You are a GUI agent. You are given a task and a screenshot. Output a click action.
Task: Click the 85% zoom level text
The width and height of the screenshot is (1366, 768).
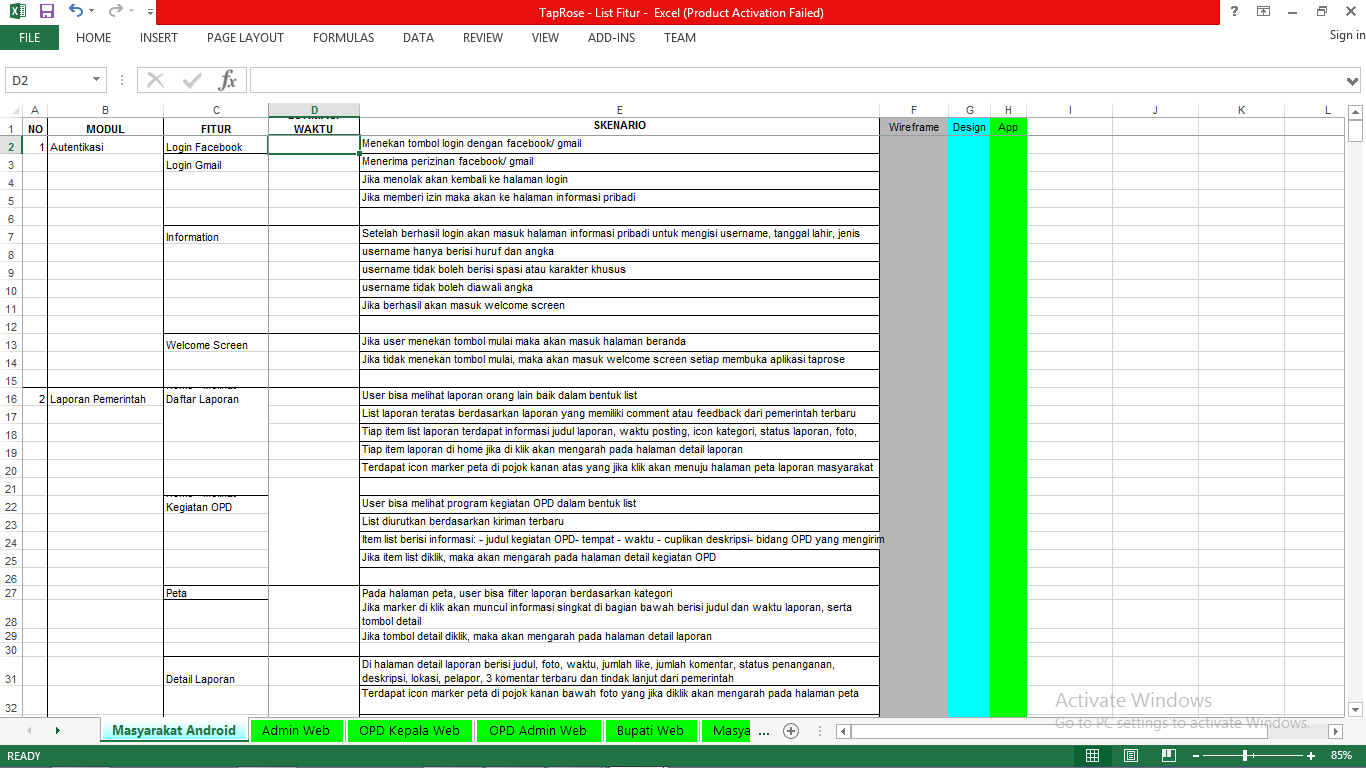tap(1341, 756)
